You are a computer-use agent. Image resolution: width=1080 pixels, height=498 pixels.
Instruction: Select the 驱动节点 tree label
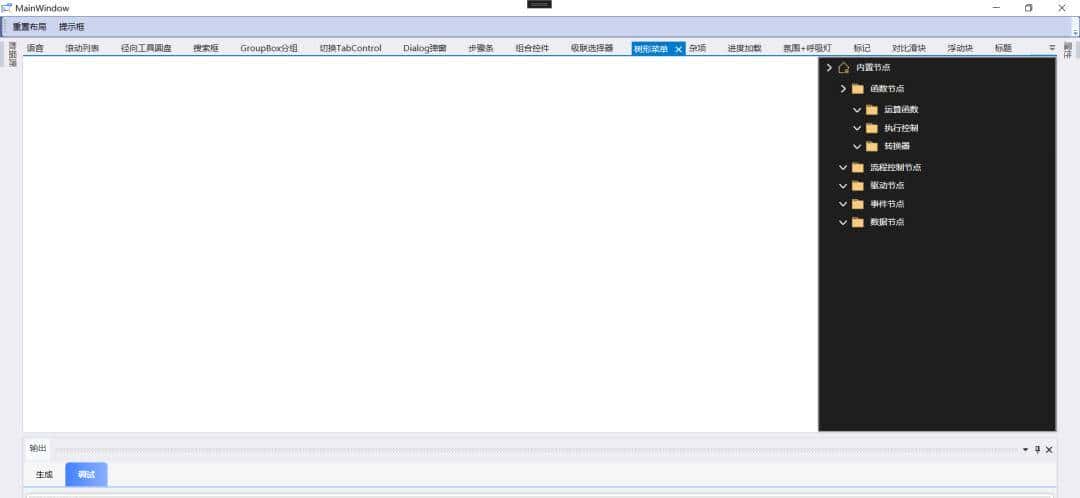point(887,186)
